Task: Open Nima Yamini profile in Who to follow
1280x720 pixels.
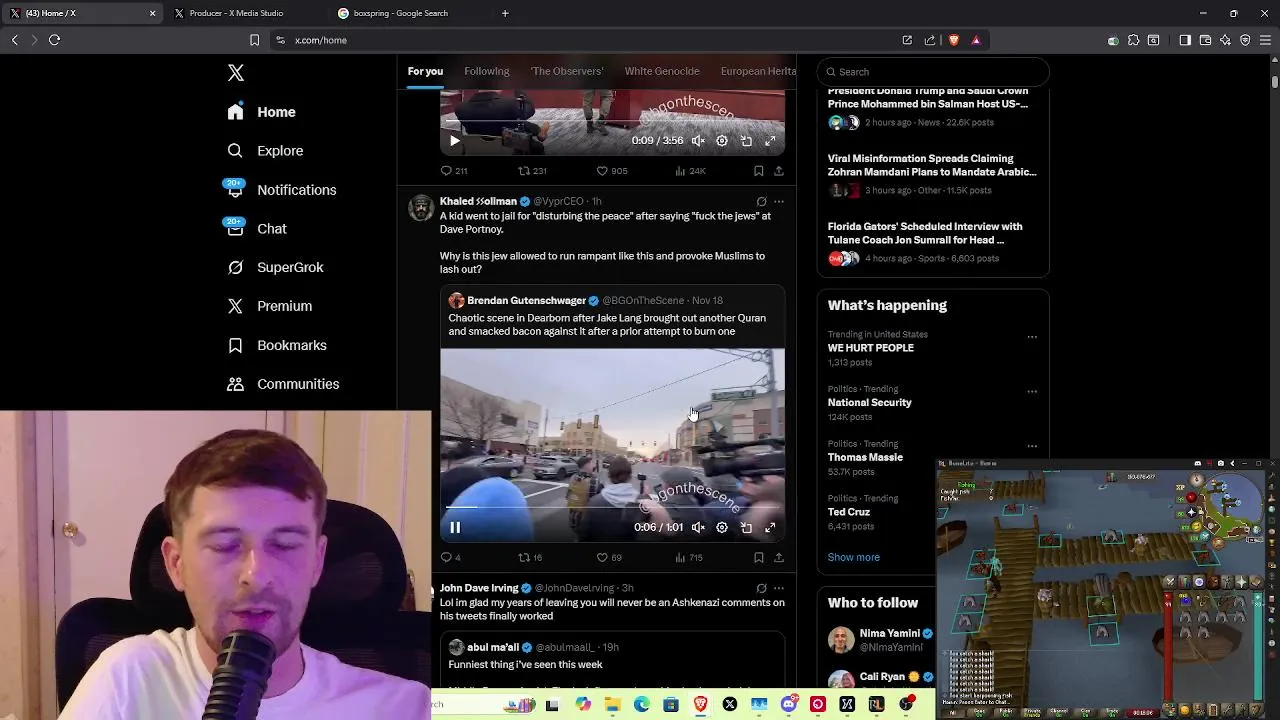Action: 889,633
